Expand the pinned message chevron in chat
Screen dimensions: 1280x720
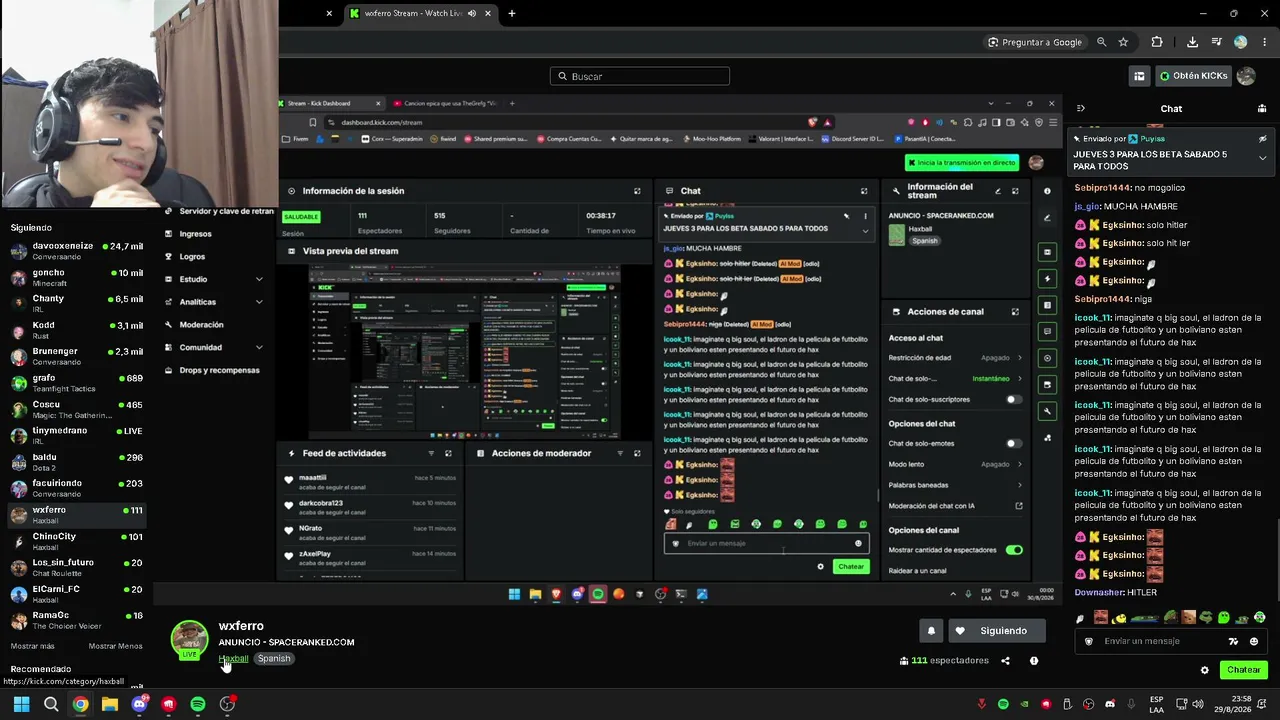point(1262,158)
